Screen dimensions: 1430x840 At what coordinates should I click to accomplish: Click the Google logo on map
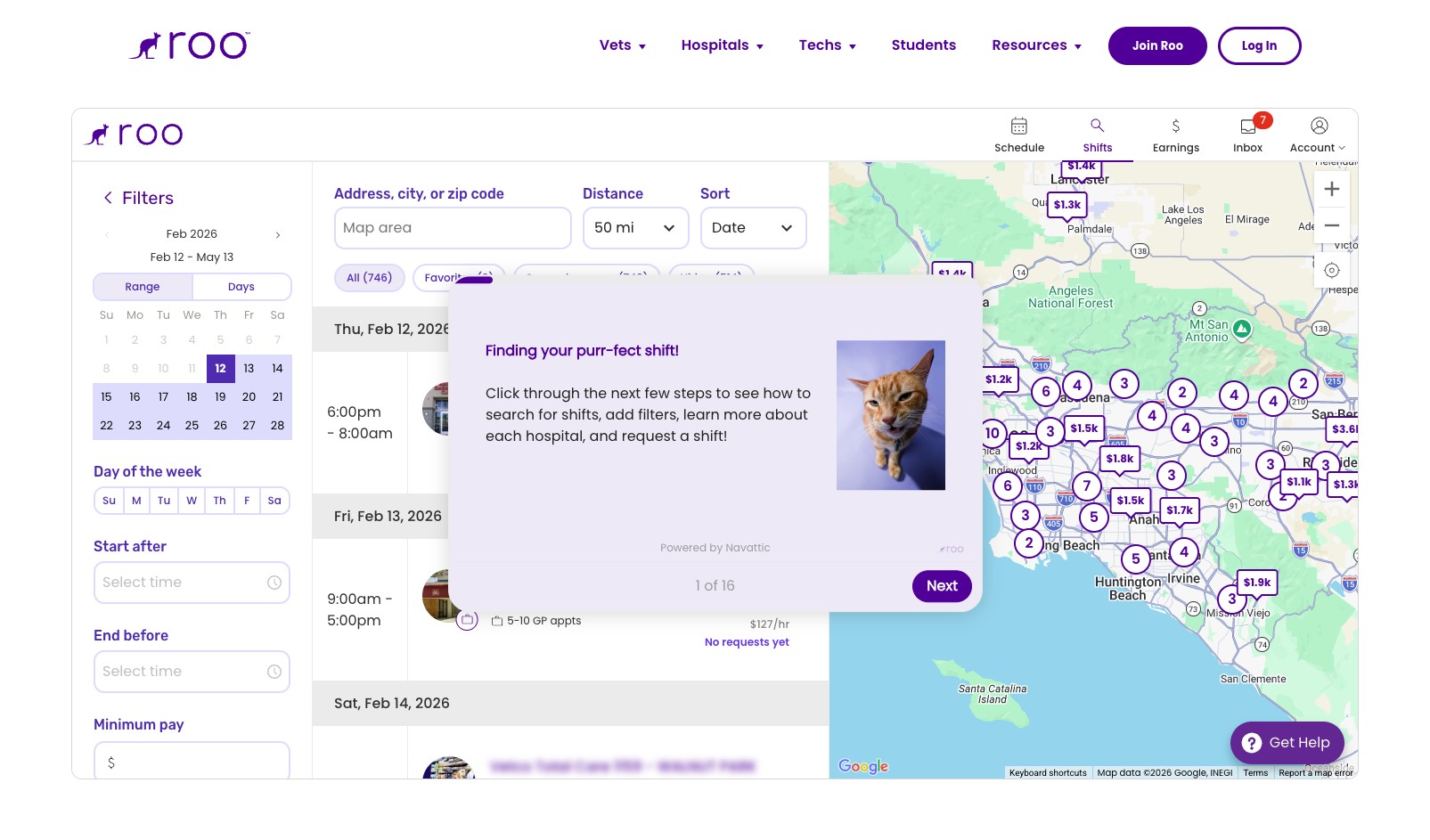click(863, 766)
